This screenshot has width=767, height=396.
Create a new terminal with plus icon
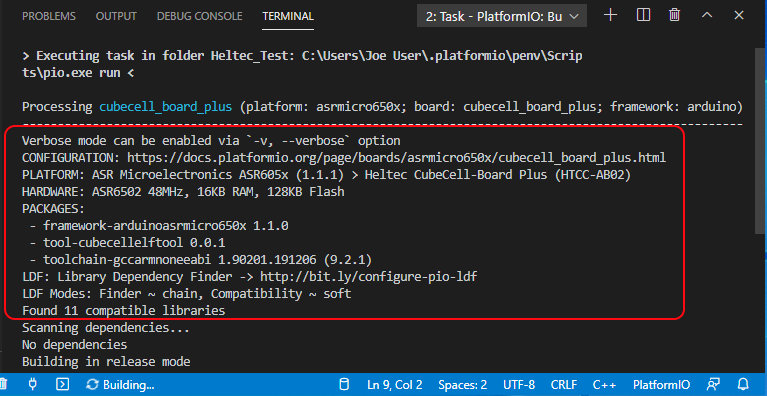(610, 15)
